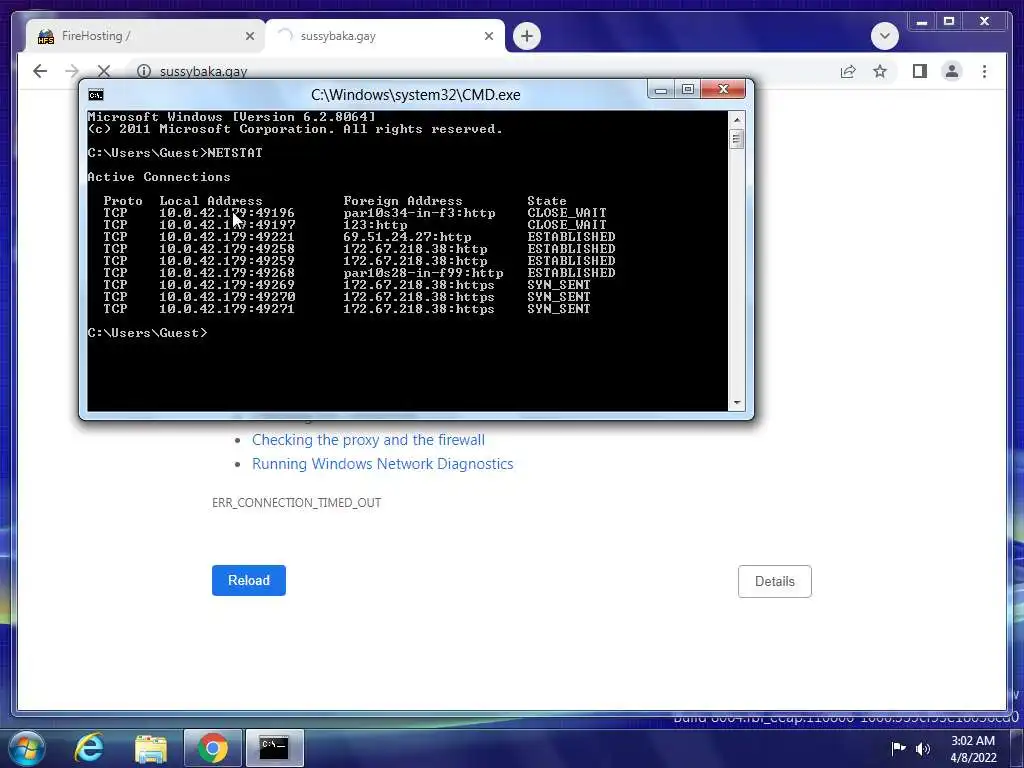This screenshot has height=768, width=1024.
Task: Click foreign address 69.51.24.27:http
Action: [x=408, y=236]
